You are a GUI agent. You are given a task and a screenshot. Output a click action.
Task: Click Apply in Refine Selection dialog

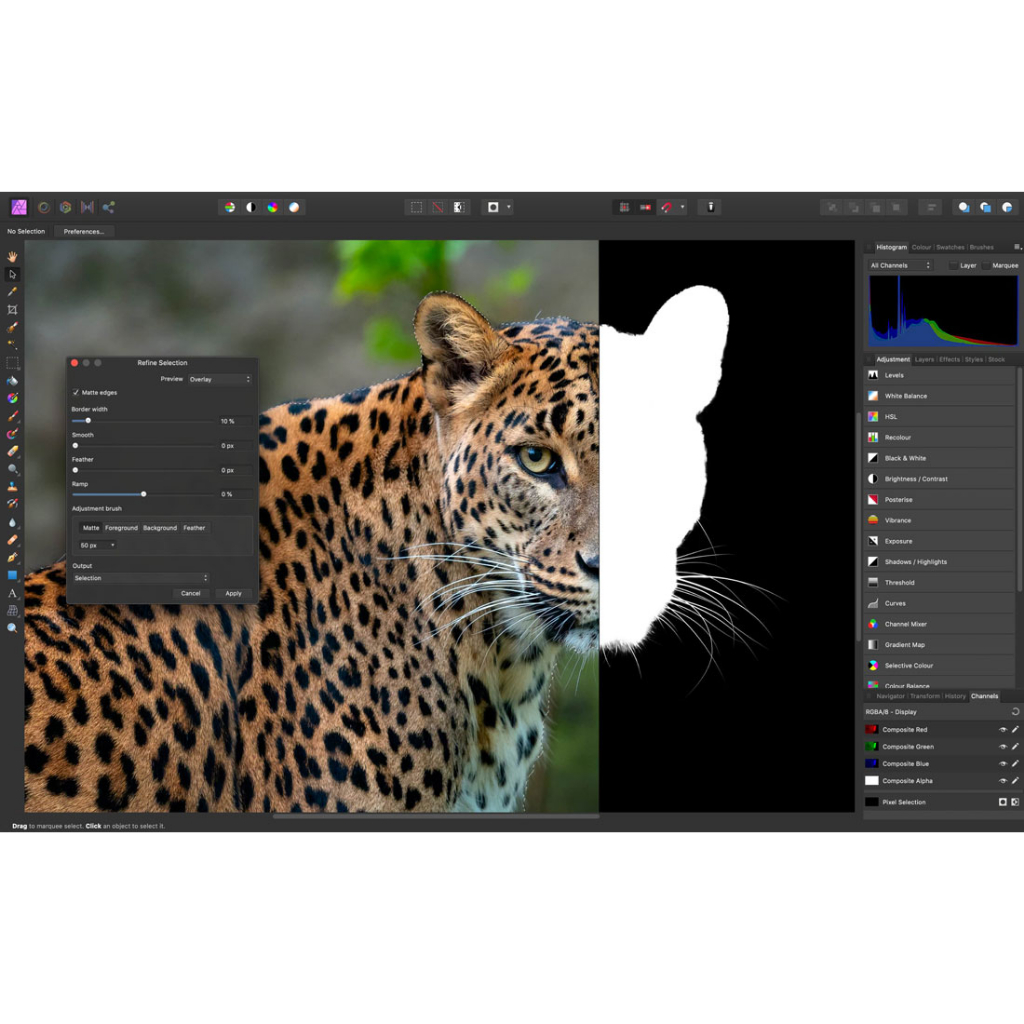[x=233, y=594]
